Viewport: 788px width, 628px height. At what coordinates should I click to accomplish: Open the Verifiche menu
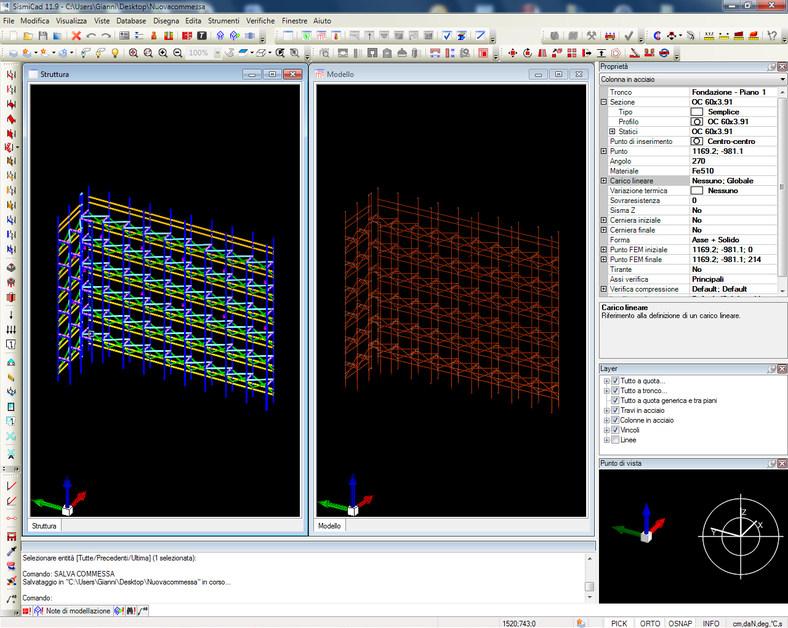[x=261, y=20]
